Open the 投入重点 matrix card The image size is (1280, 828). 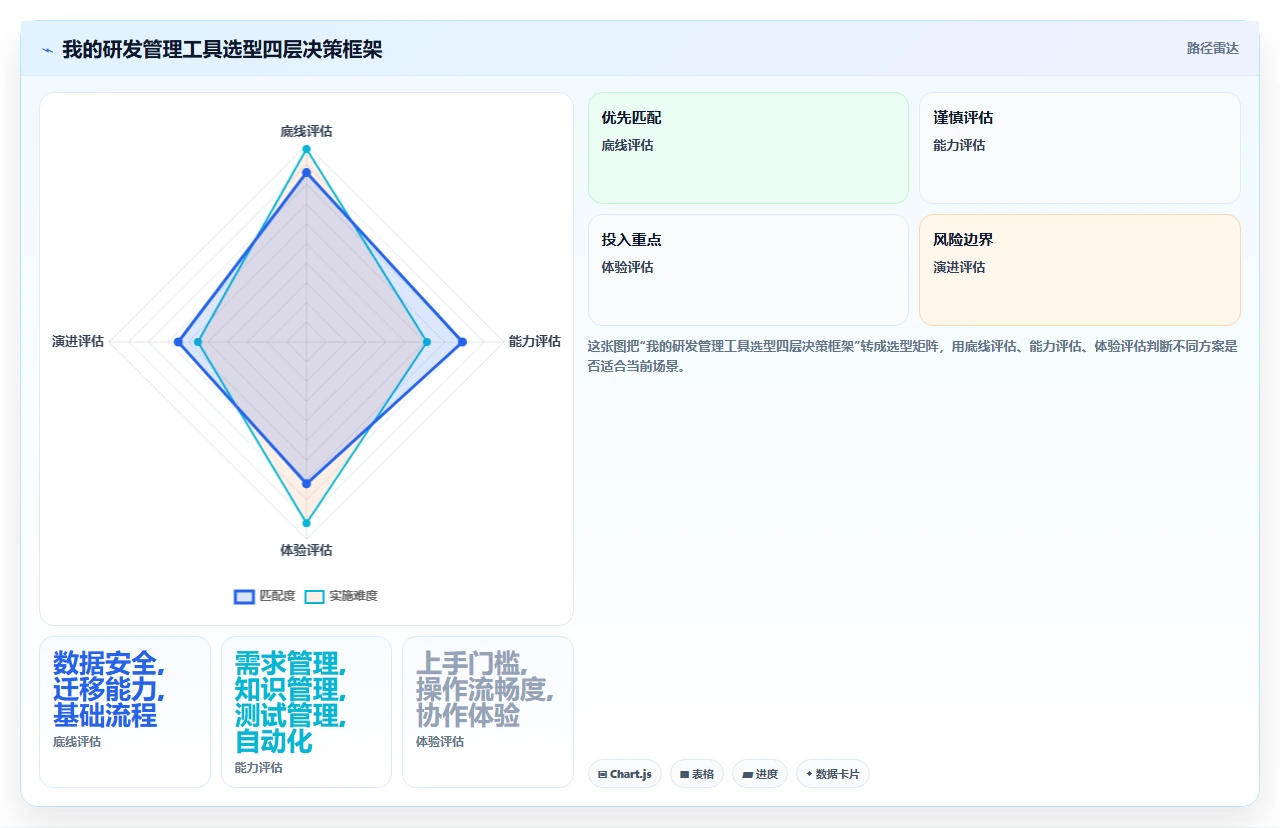[748, 270]
